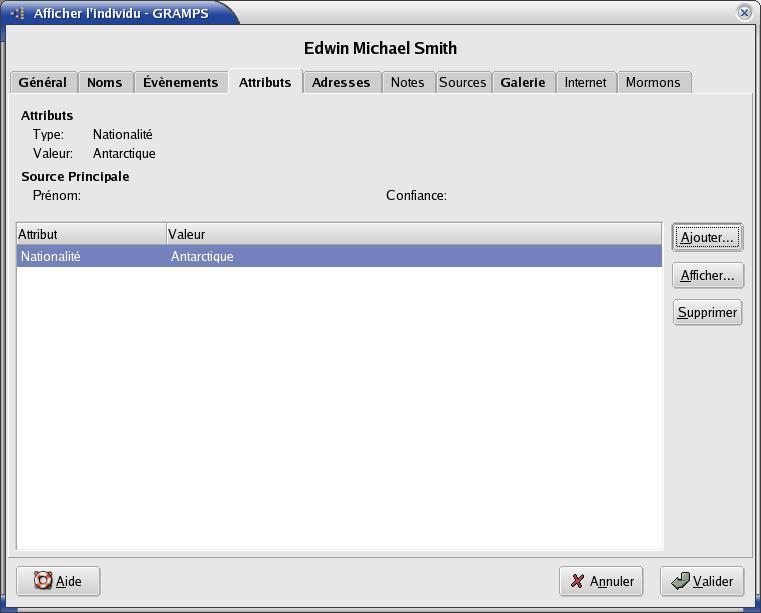Switch to the Notes tab

[408, 83]
